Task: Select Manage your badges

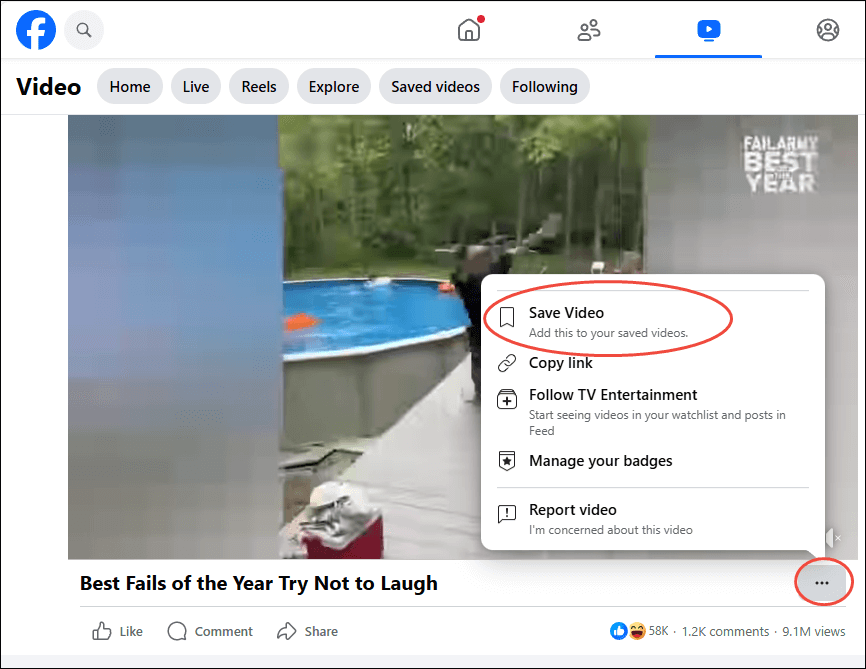Action: (x=652, y=461)
